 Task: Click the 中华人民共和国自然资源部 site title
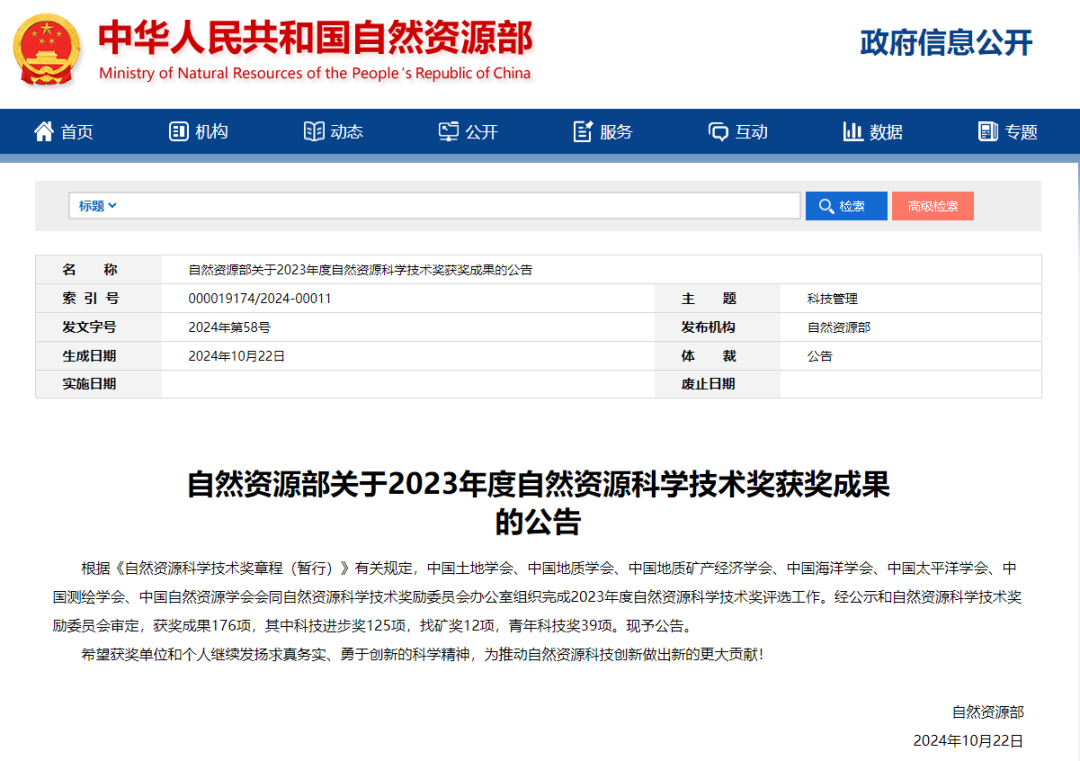tap(315, 38)
